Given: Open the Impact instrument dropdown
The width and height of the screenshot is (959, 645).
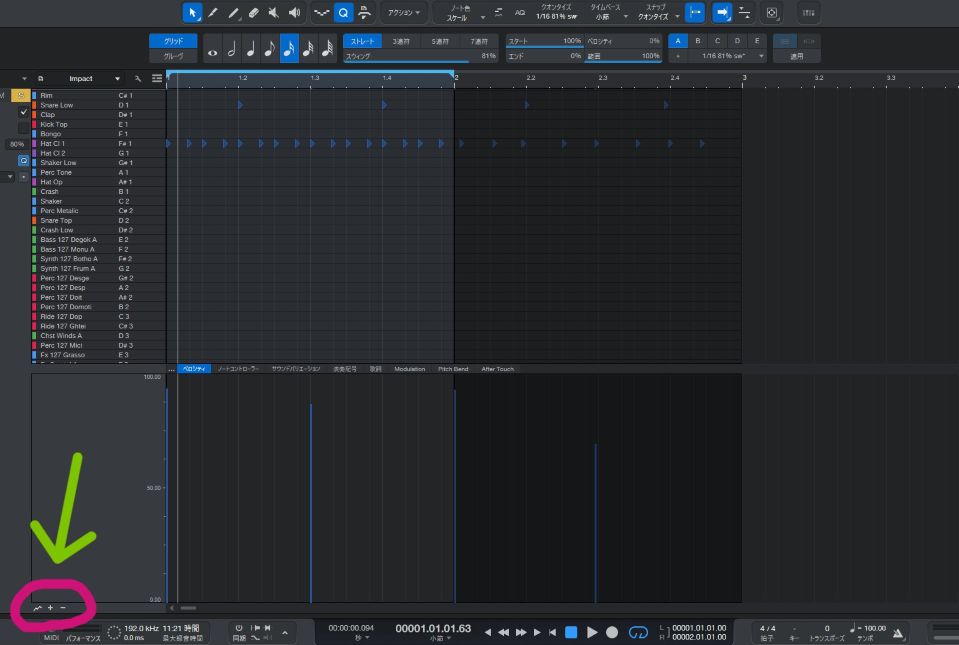Looking at the screenshot, I should click(x=118, y=78).
